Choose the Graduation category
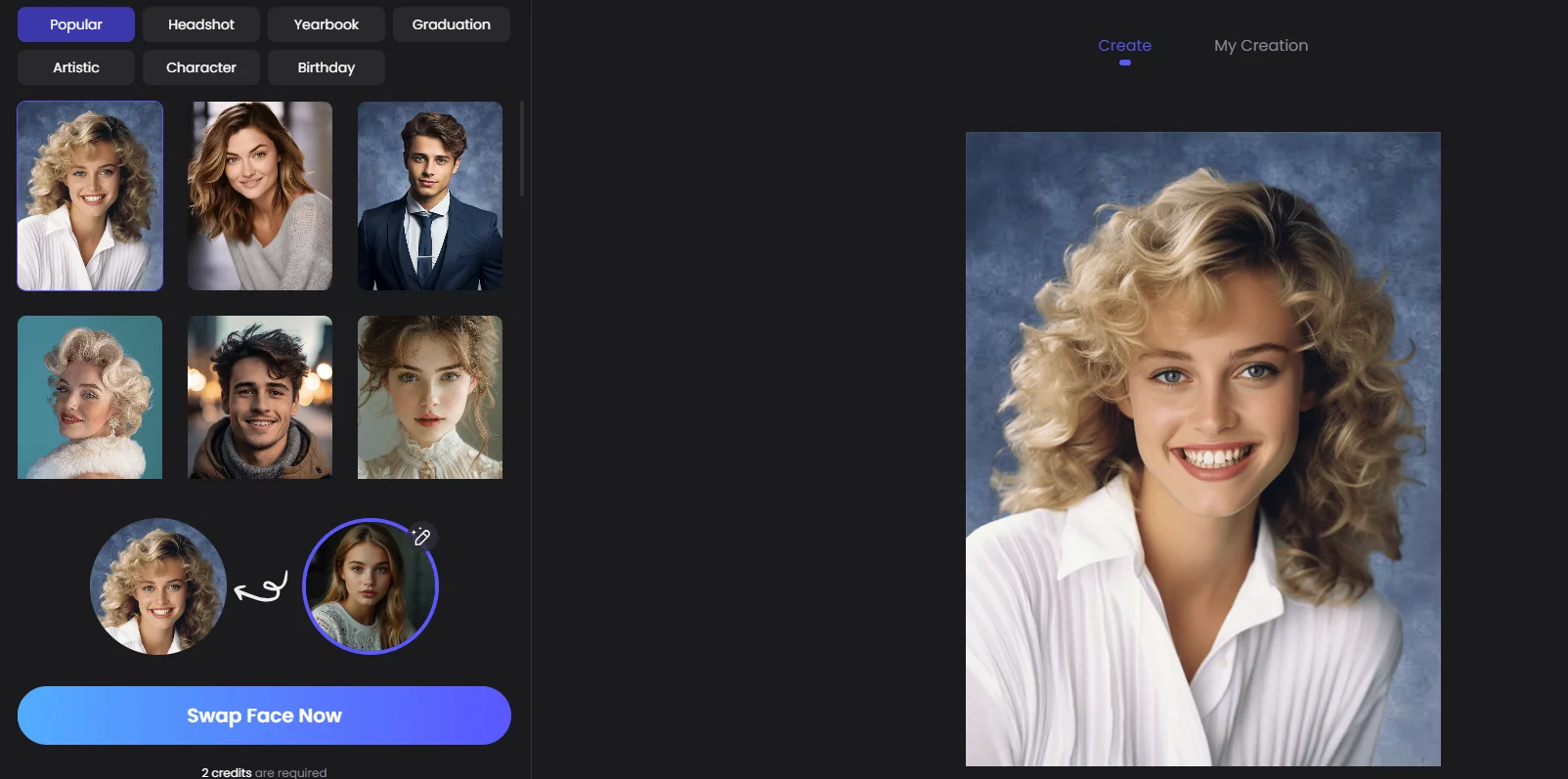Screen dimensions: 1568x779 (x=452, y=24)
